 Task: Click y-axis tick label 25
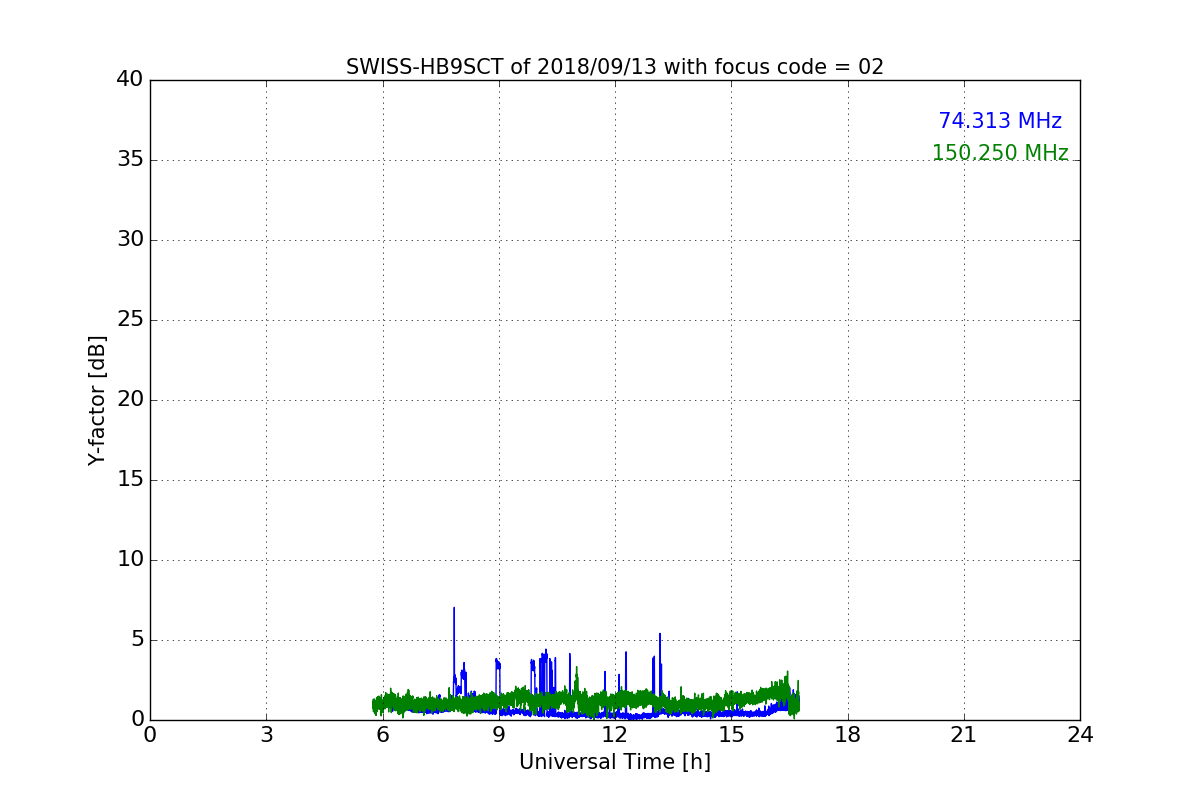[130, 320]
